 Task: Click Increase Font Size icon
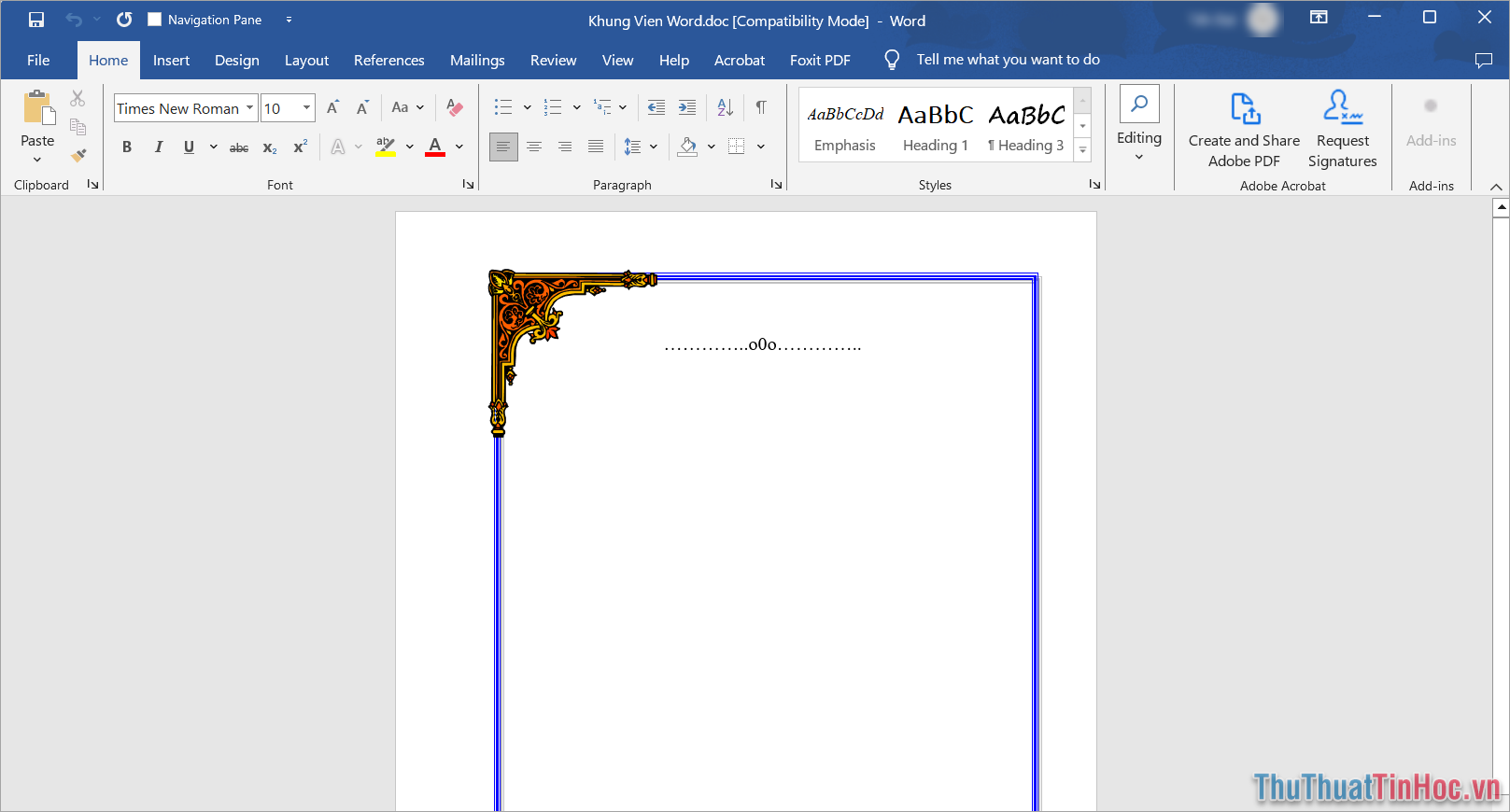[x=332, y=108]
